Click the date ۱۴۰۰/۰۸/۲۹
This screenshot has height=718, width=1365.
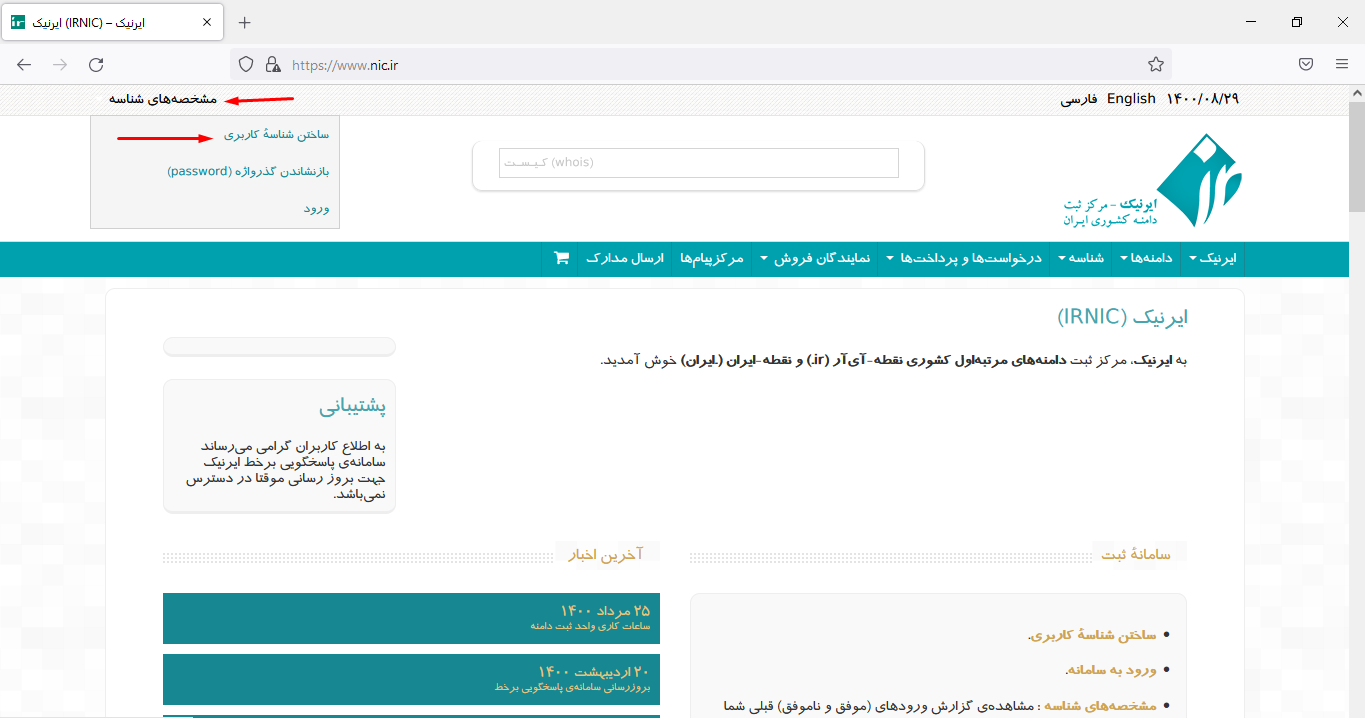pyautogui.click(x=1203, y=99)
